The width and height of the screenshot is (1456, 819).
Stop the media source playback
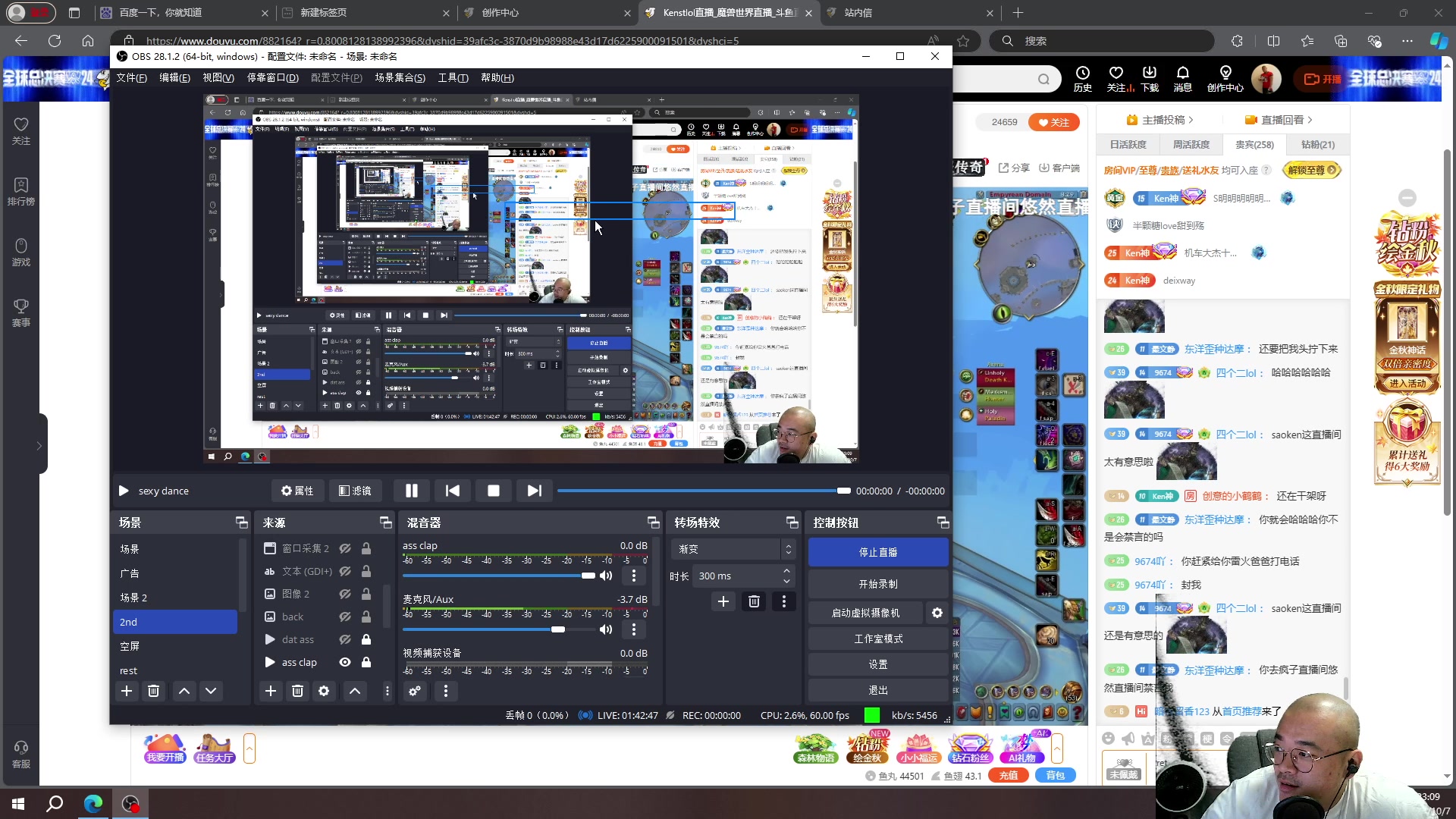tap(494, 491)
